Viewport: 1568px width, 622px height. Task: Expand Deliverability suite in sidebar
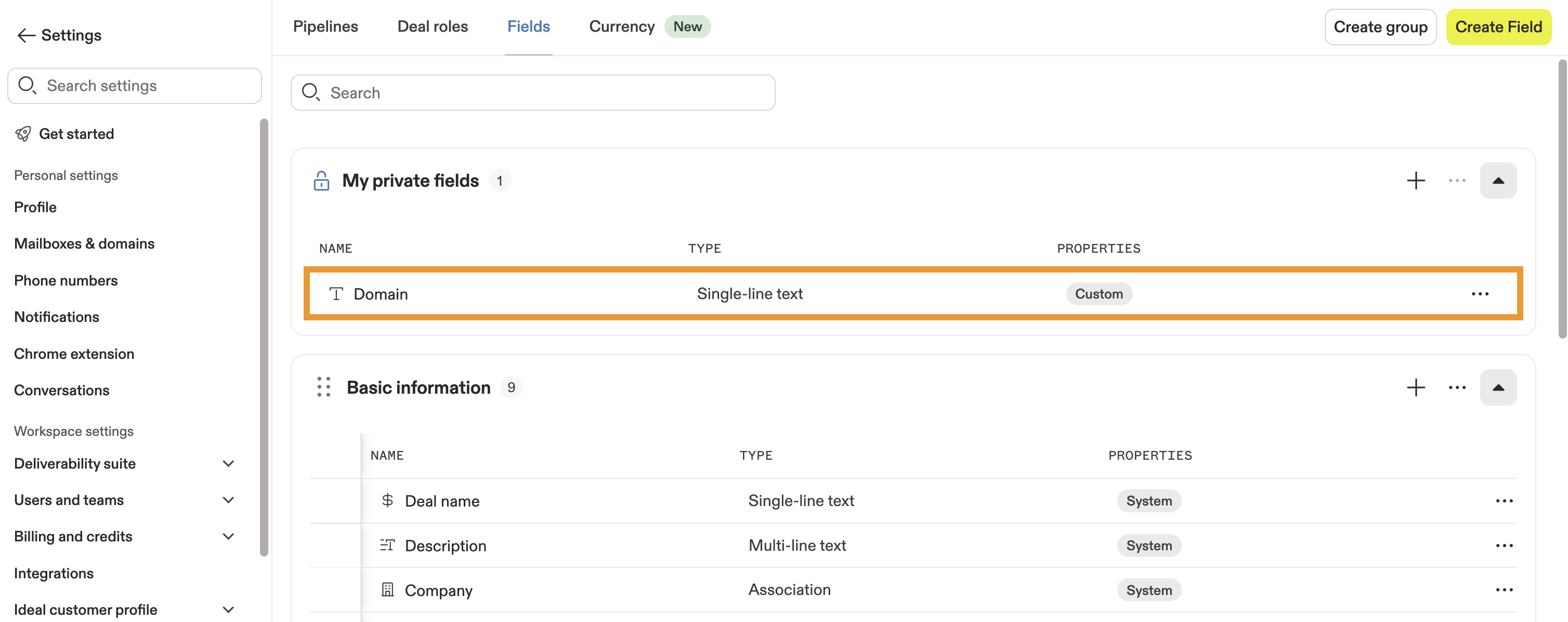click(228, 464)
